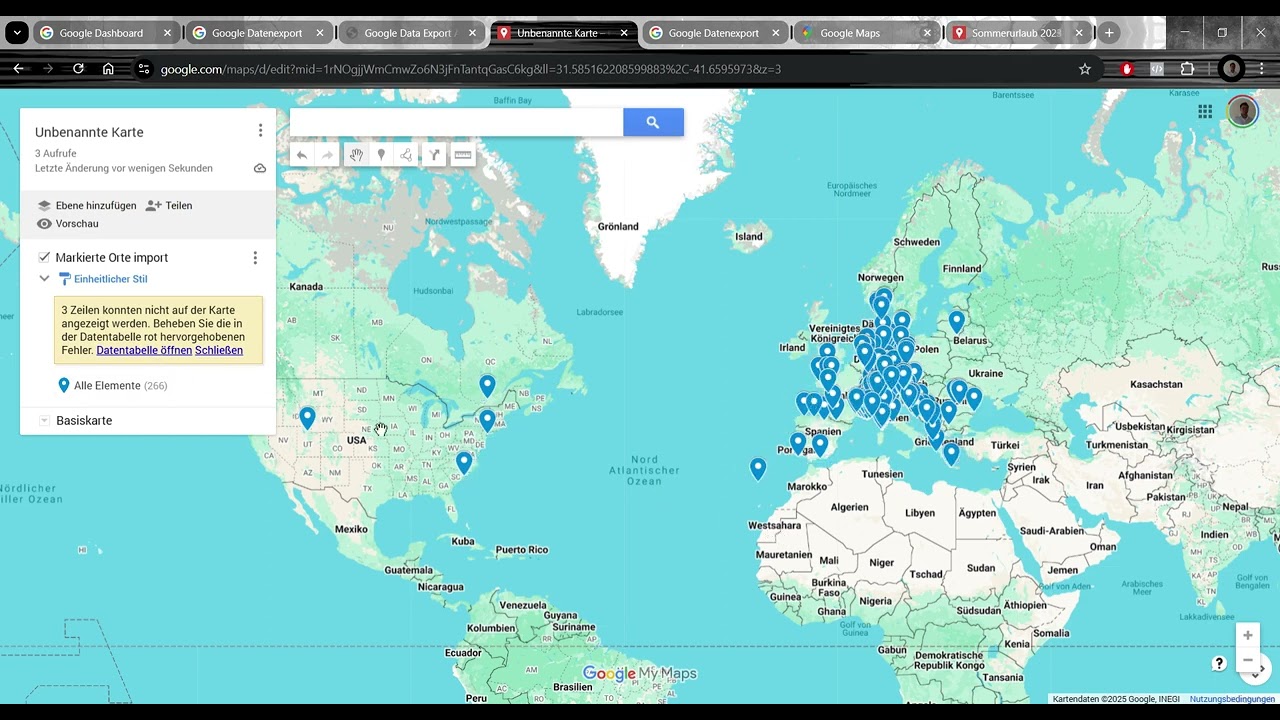
Task: Open the map title three-dot menu
Action: [260, 131]
